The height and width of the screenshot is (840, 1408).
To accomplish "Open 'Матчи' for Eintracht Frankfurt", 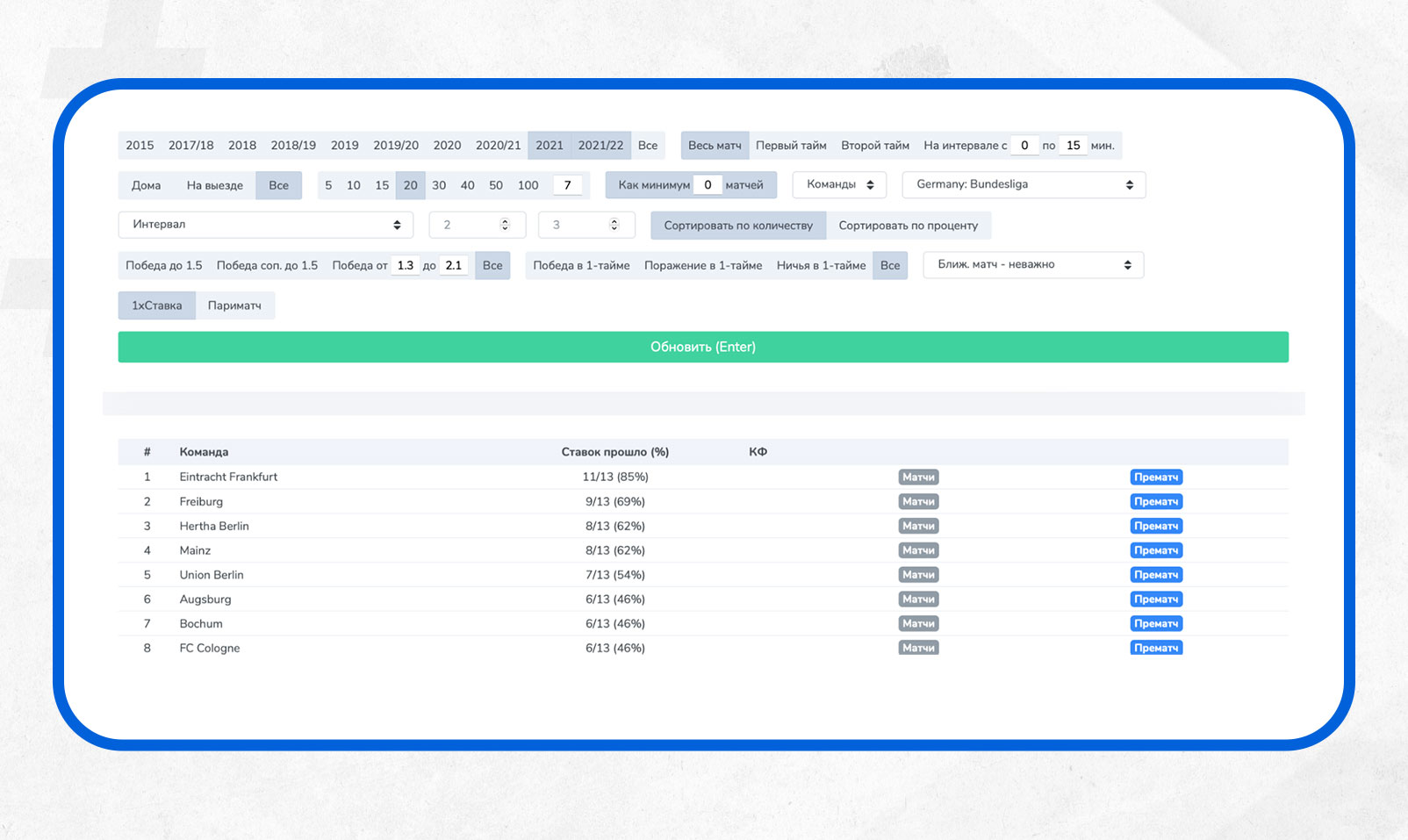I will coord(918,477).
